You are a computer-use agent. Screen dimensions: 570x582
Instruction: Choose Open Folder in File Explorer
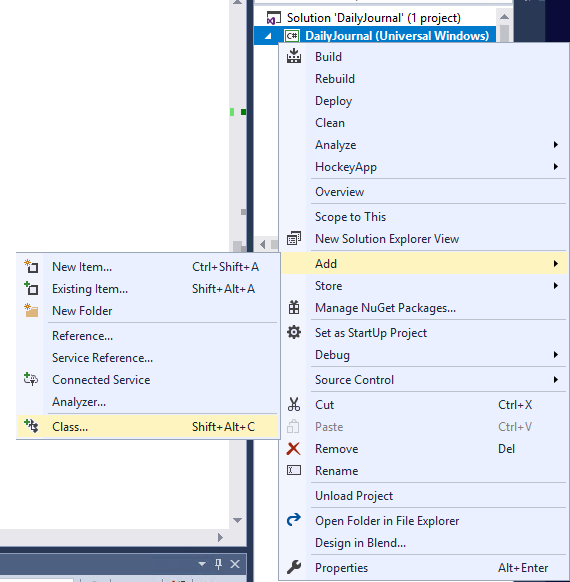tap(387, 520)
